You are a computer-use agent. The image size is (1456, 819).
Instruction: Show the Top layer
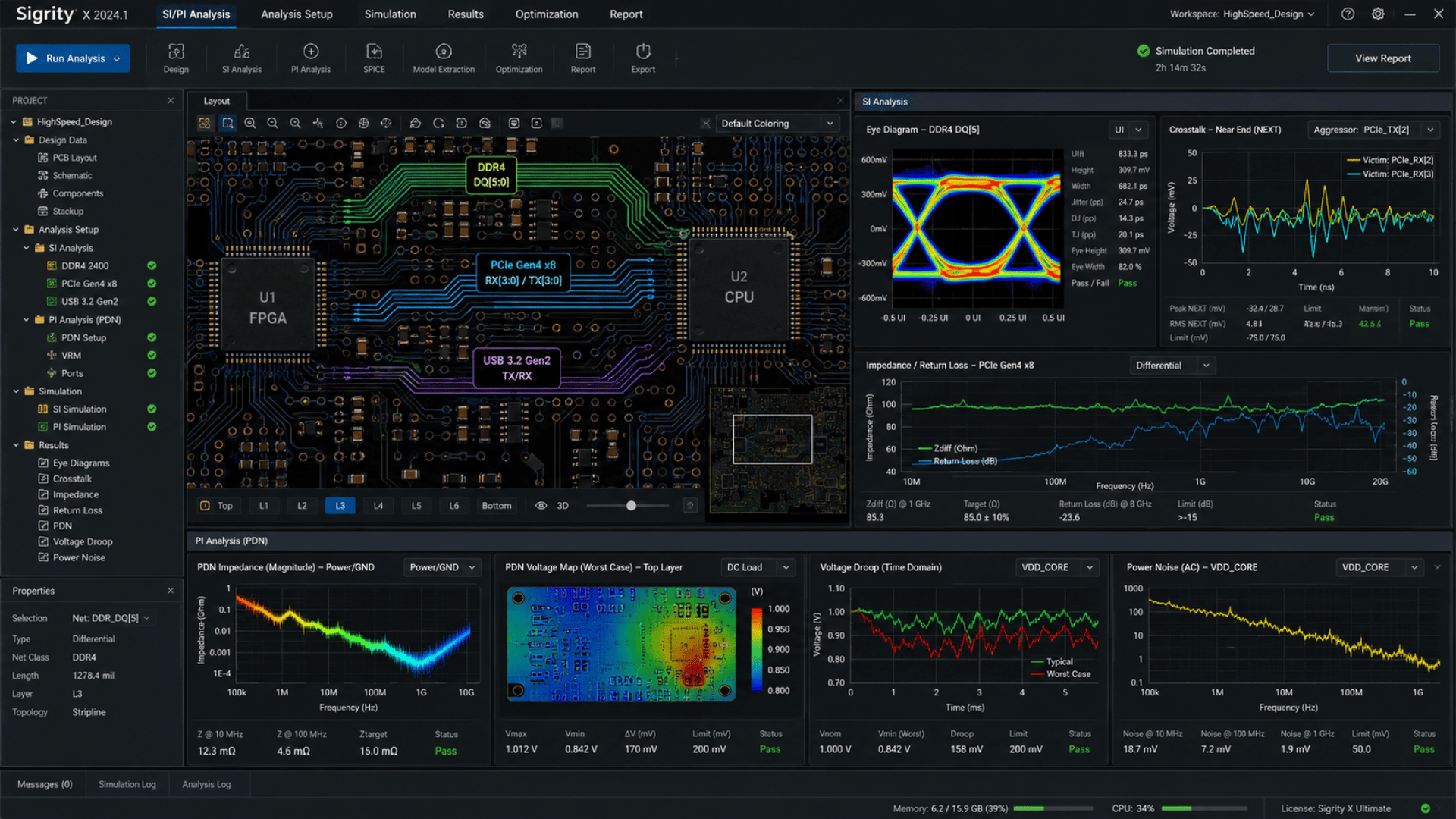225,506
